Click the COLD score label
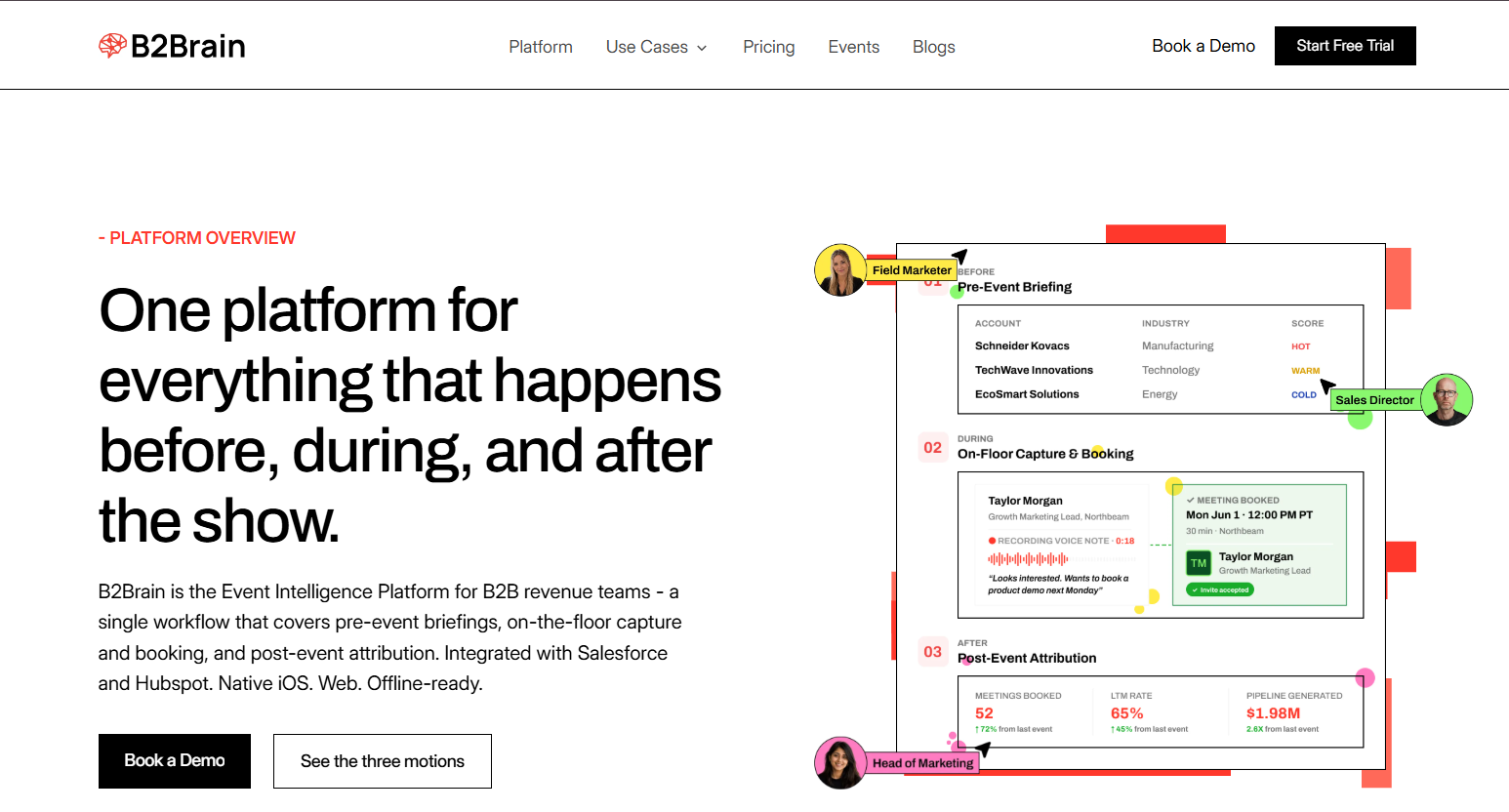Image resolution: width=1509 pixels, height=812 pixels. click(1304, 395)
